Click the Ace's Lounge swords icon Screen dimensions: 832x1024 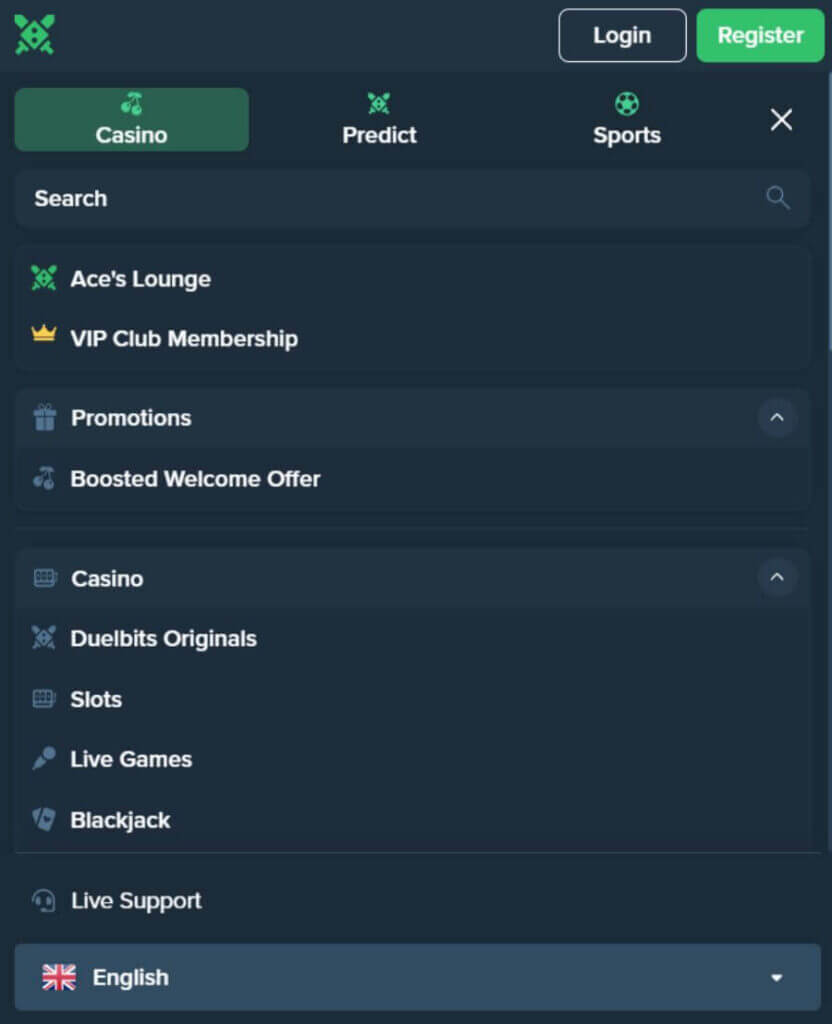(44, 278)
